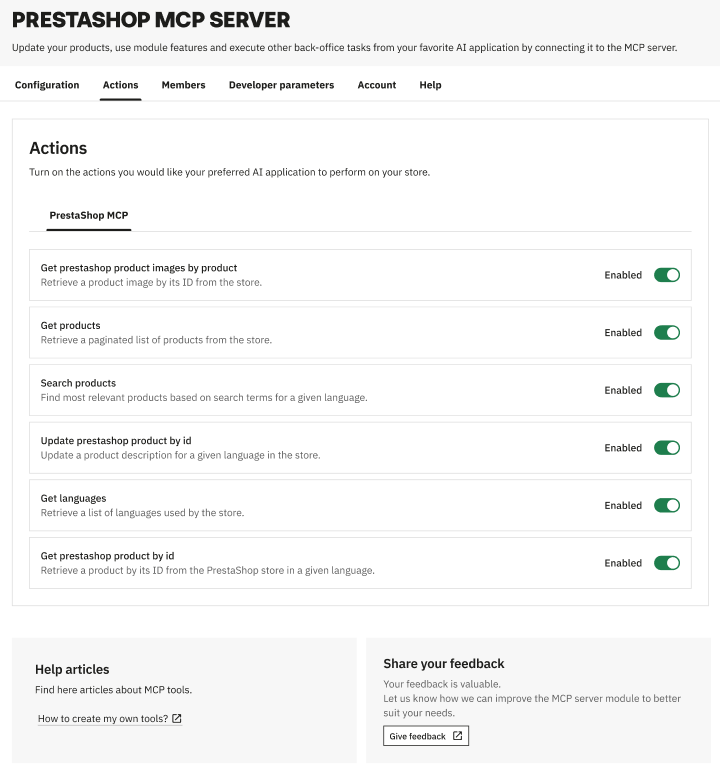Disable Get prestashop product images by product
This screenshot has width=720, height=773.
(666, 275)
